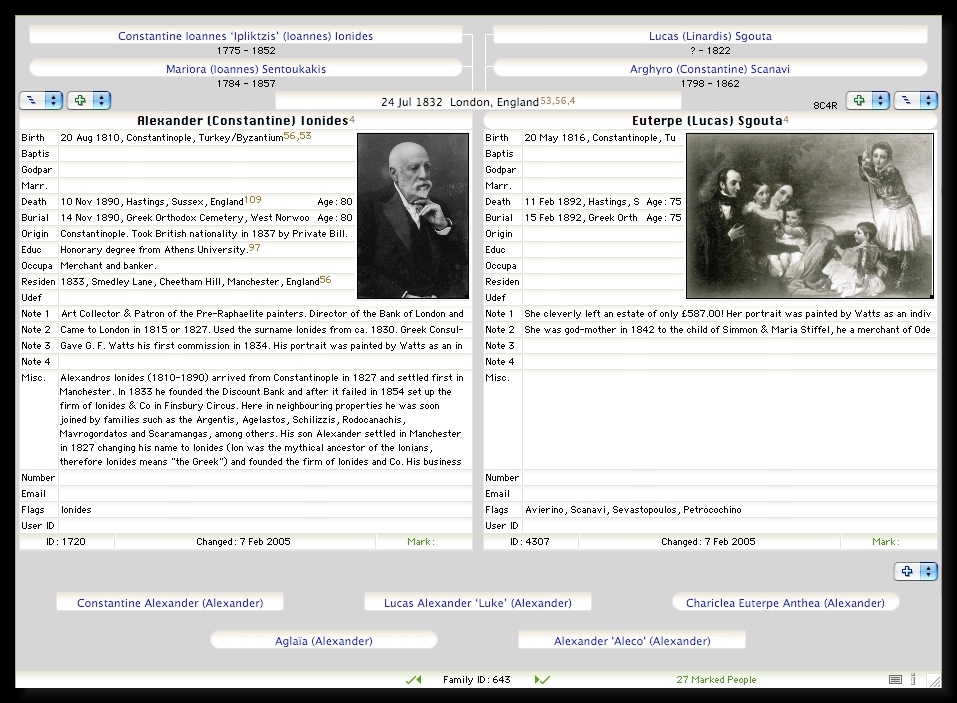Open wife's spouse list popup at far right
The image size is (957, 703).
click(915, 101)
